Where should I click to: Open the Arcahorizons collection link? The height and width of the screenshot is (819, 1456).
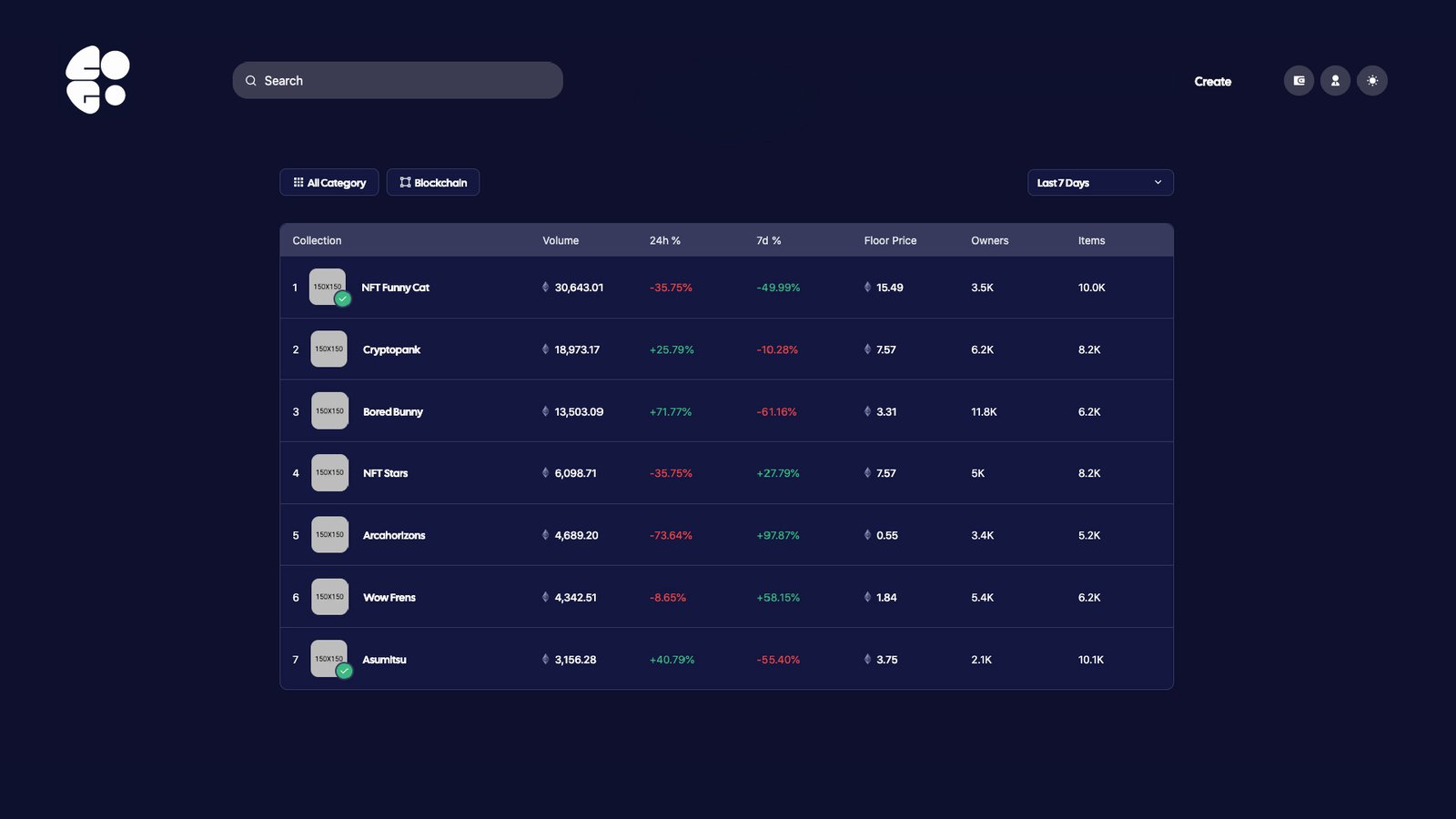coord(393,536)
